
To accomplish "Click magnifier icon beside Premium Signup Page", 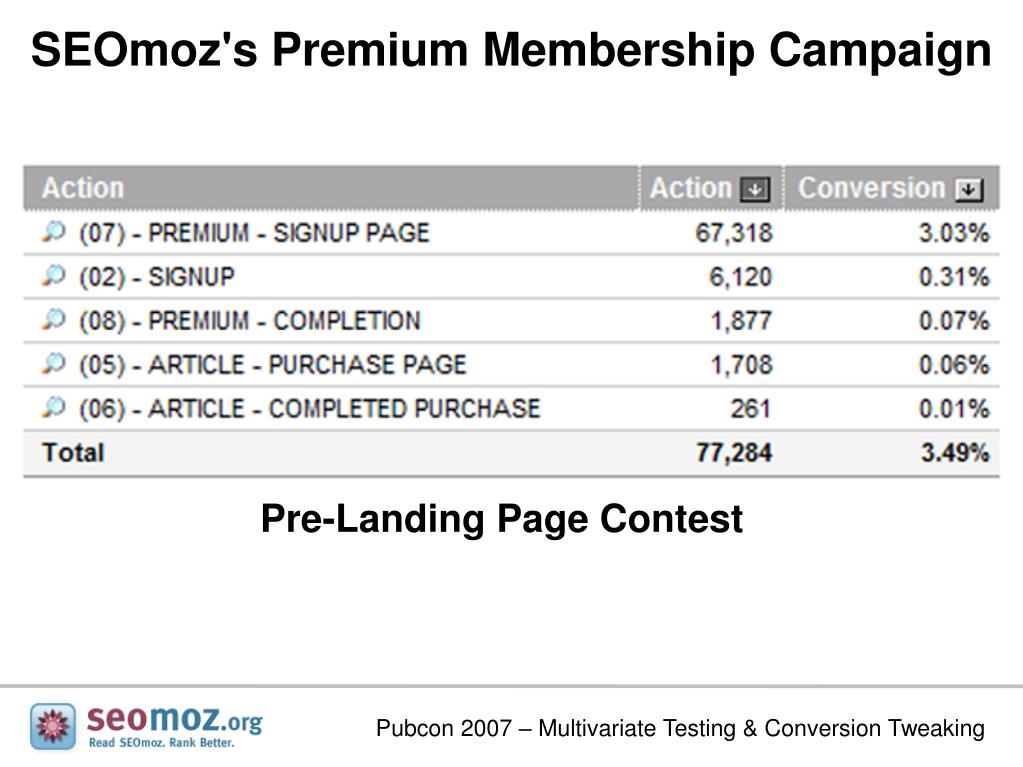I will pyautogui.click(x=54, y=232).
